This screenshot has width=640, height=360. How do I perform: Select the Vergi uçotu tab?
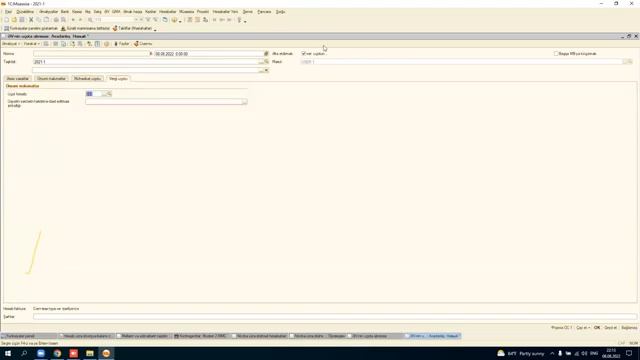(x=118, y=78)
